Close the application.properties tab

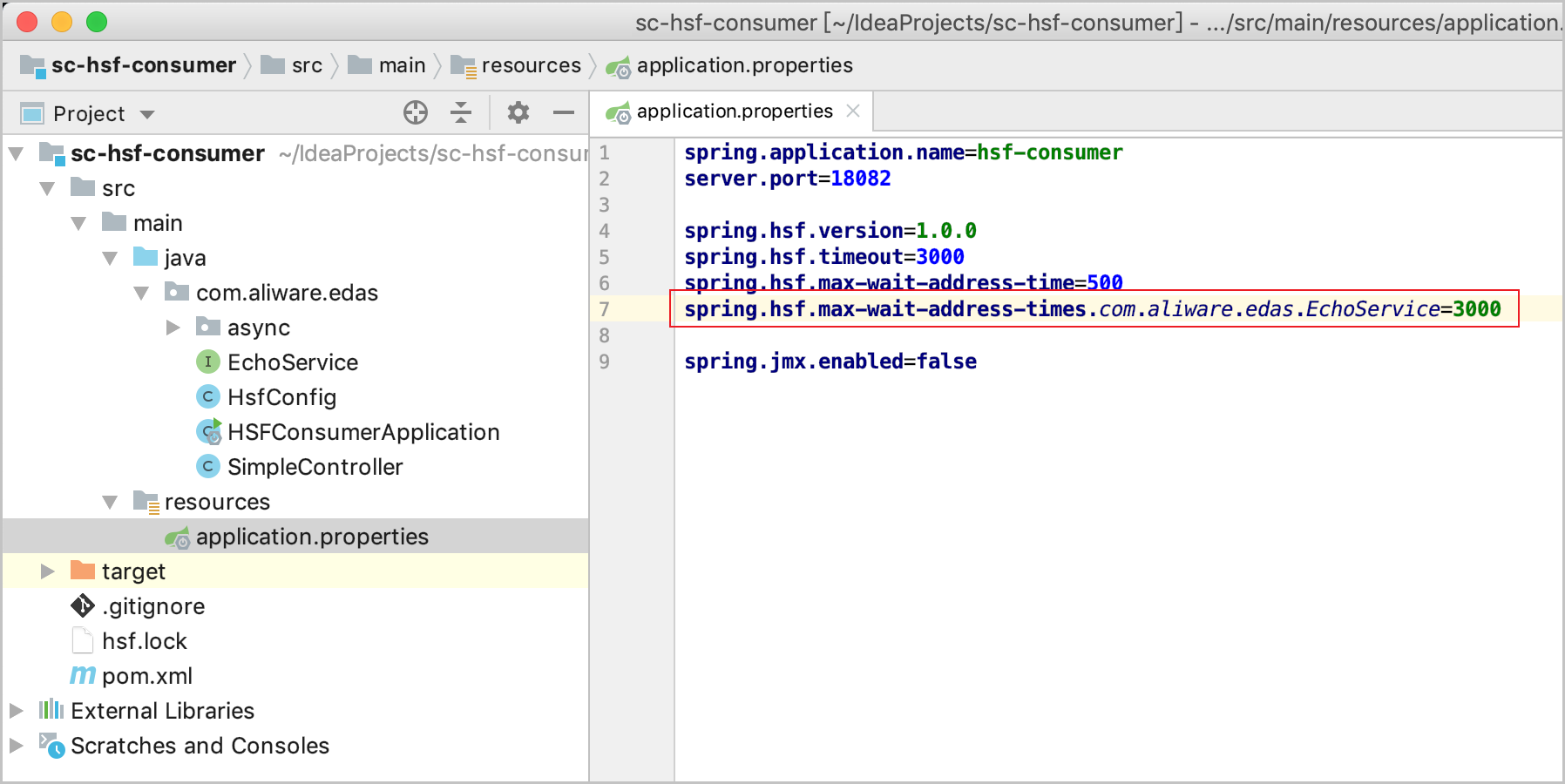point(853,112)
